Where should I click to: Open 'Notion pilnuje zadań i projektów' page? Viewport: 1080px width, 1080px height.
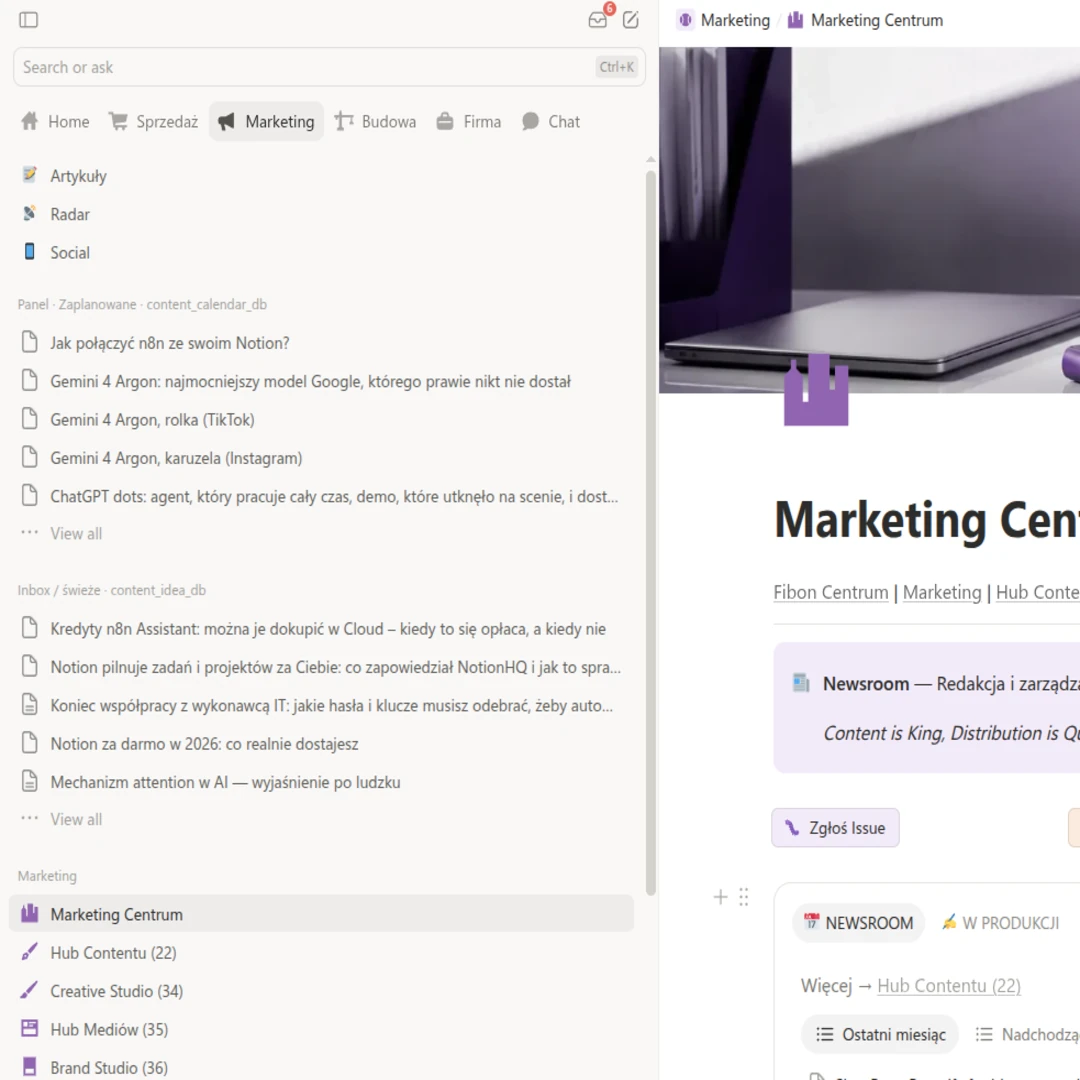(x=321, y=667)
